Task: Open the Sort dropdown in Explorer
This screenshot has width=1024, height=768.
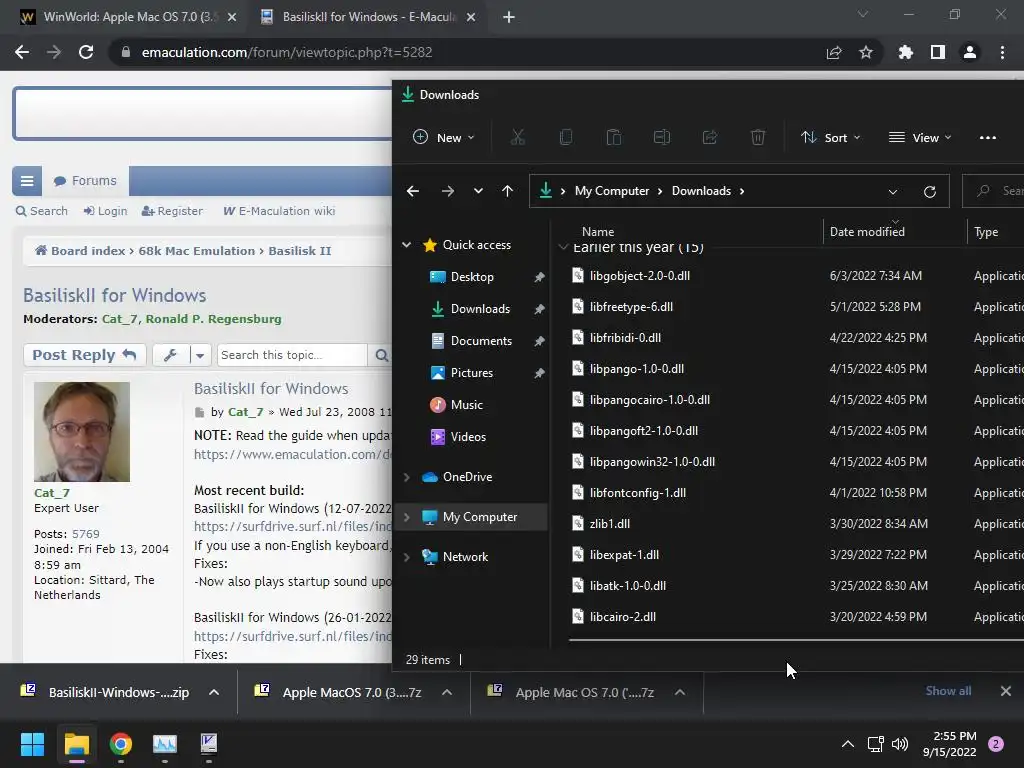Action: pos(831,137)
